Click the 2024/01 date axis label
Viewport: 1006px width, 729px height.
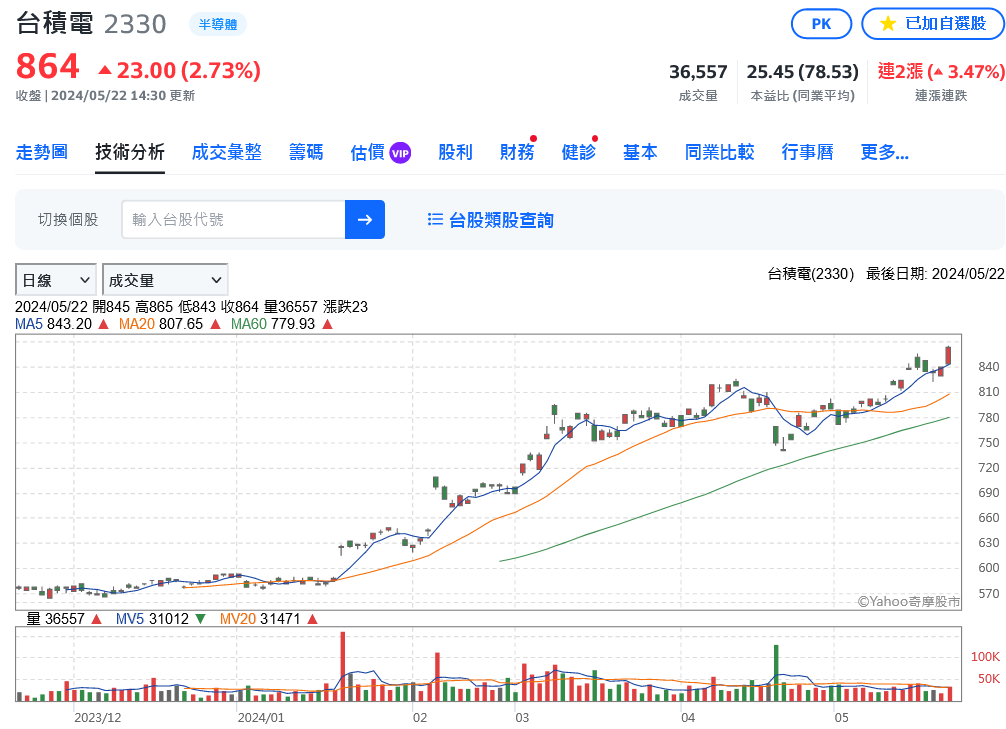(260, 717)
